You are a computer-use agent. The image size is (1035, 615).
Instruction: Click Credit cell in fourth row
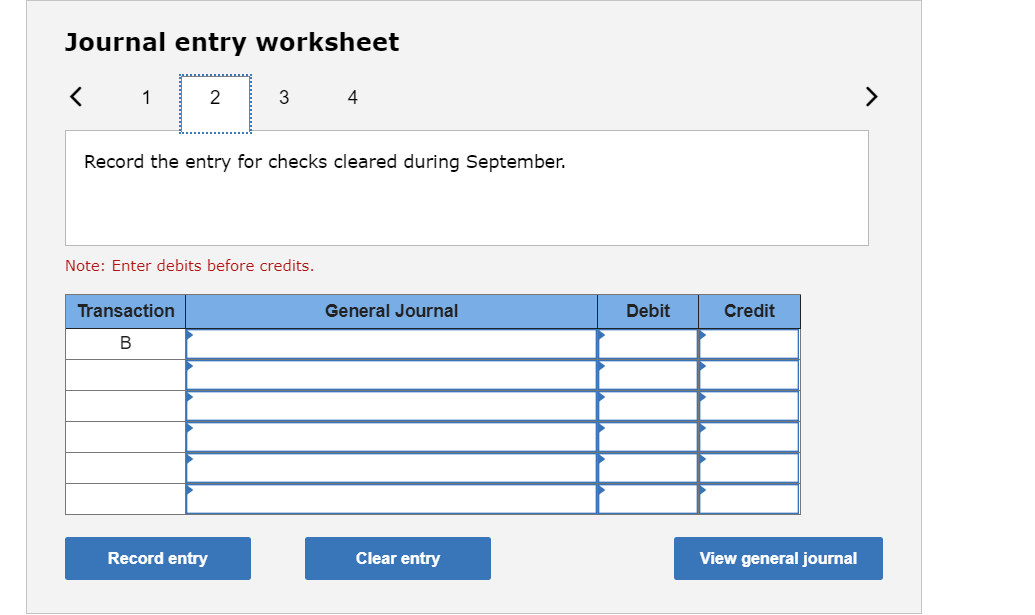point(749,437)
